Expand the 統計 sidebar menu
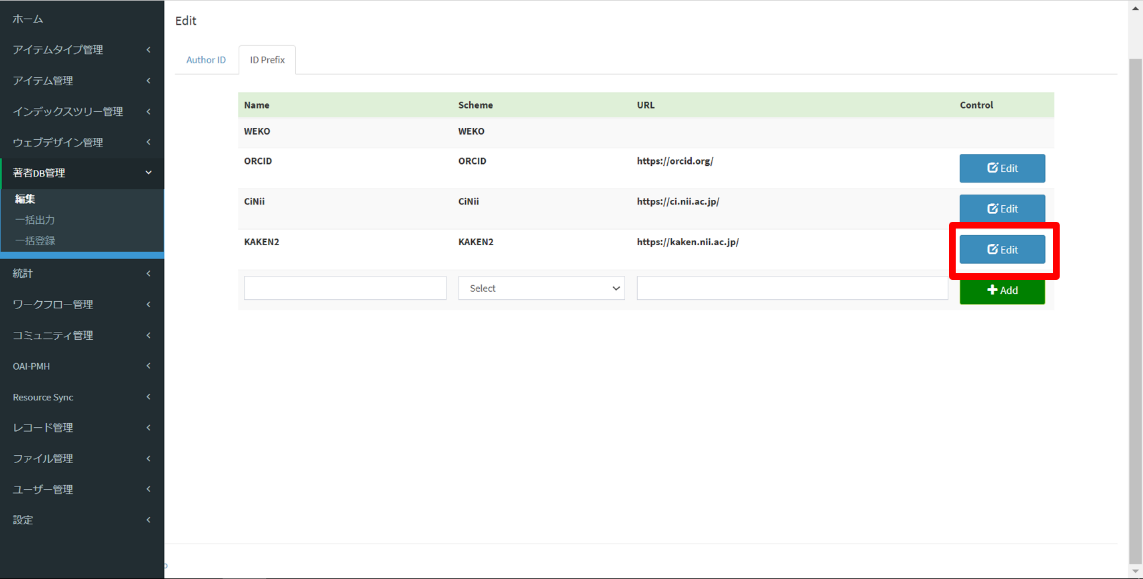Viewport: 1143px width, 579px height. point(23,273)
